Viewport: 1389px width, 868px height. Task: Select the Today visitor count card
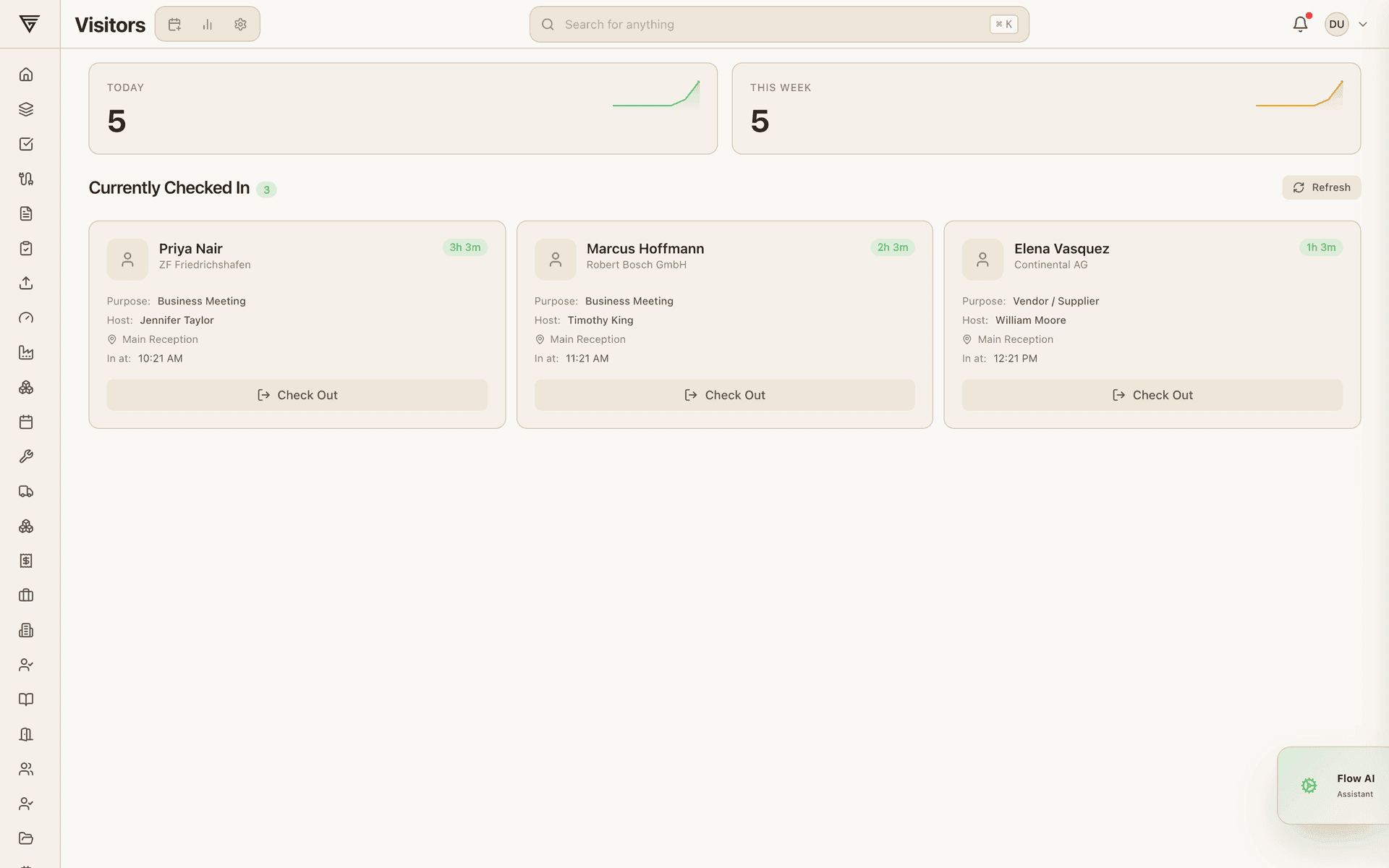click(403, 109)
